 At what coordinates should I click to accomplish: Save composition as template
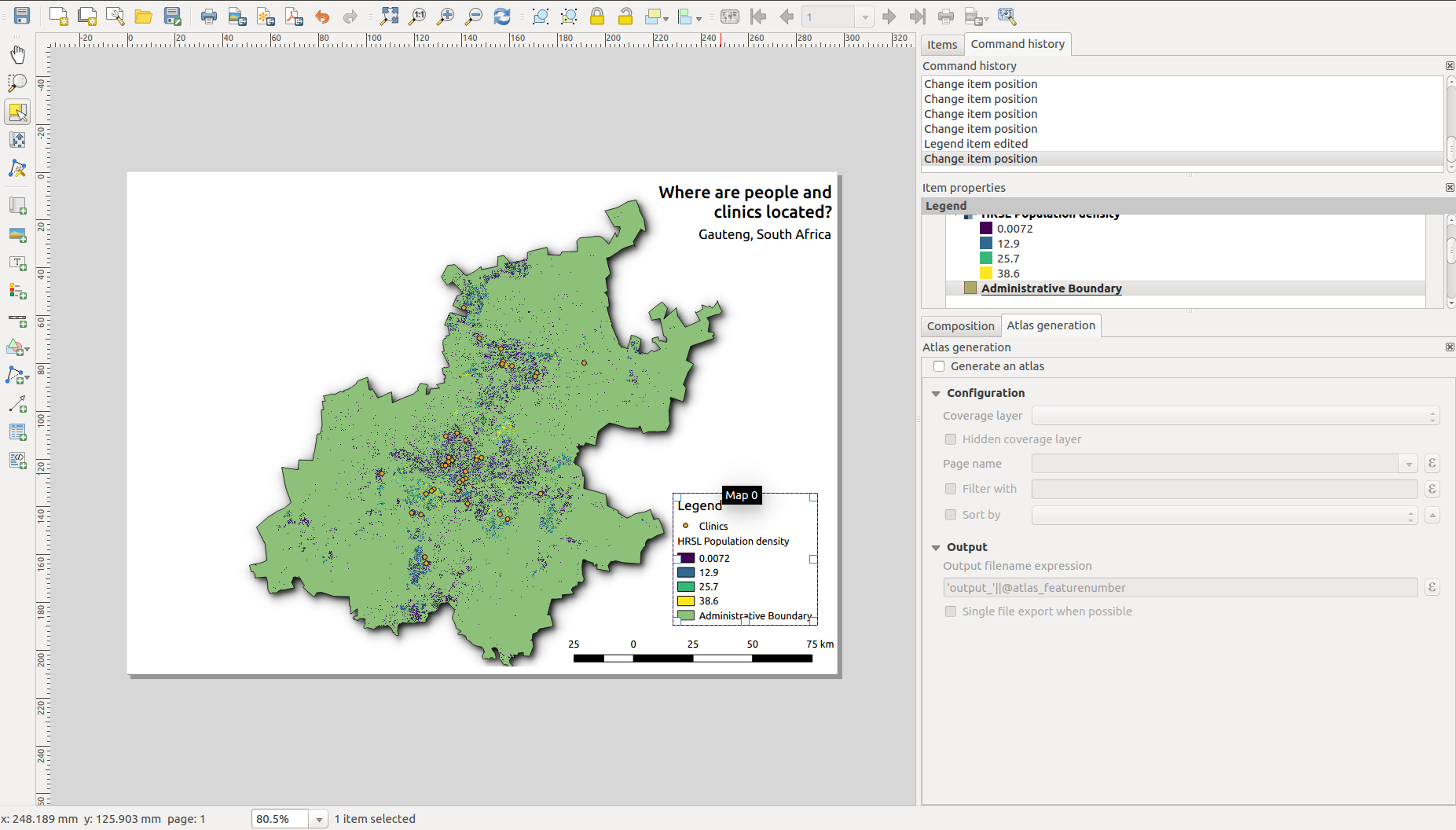[172, 16]
